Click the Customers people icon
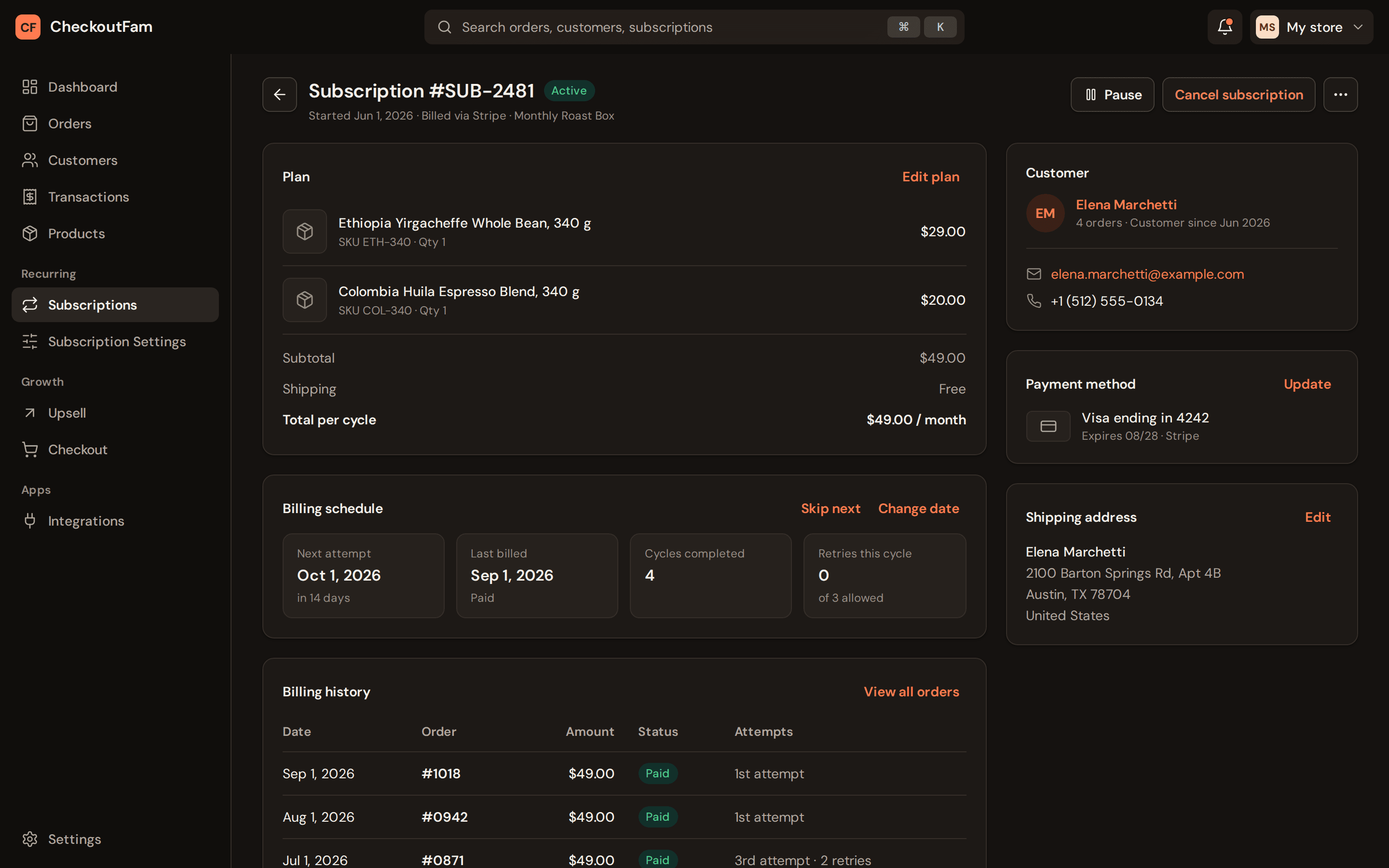The width and height of the screenshot is (1389, 868). [x=30, y=160]
